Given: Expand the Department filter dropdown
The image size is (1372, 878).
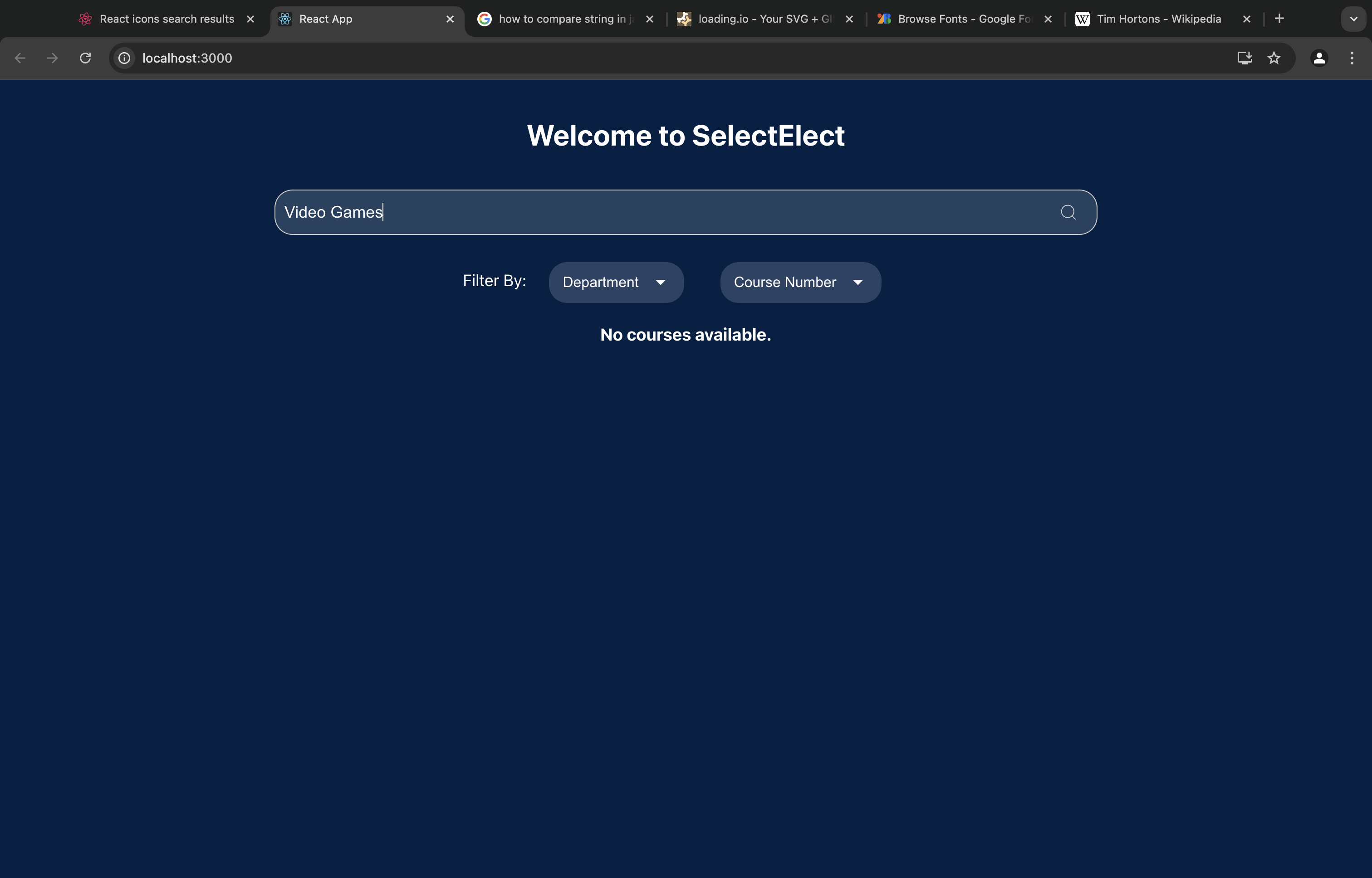Looking at the screenshot, I should pyautogui.click(x=616, y=282).
